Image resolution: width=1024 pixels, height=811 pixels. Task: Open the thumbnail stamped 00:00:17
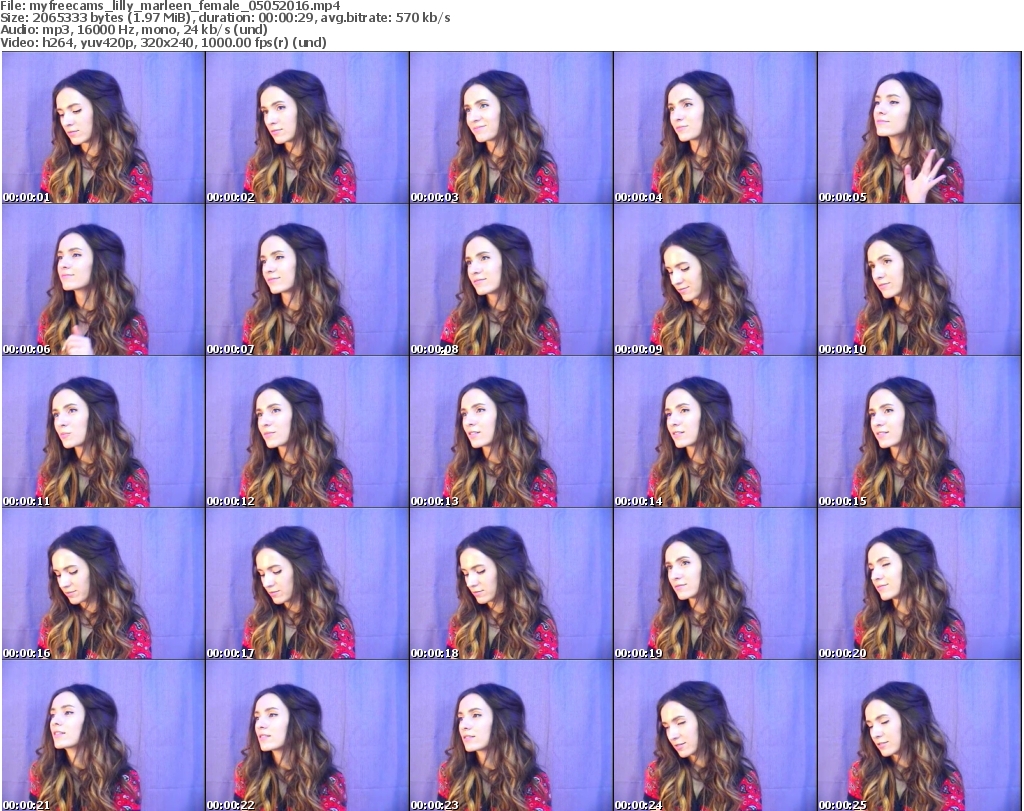308,584
